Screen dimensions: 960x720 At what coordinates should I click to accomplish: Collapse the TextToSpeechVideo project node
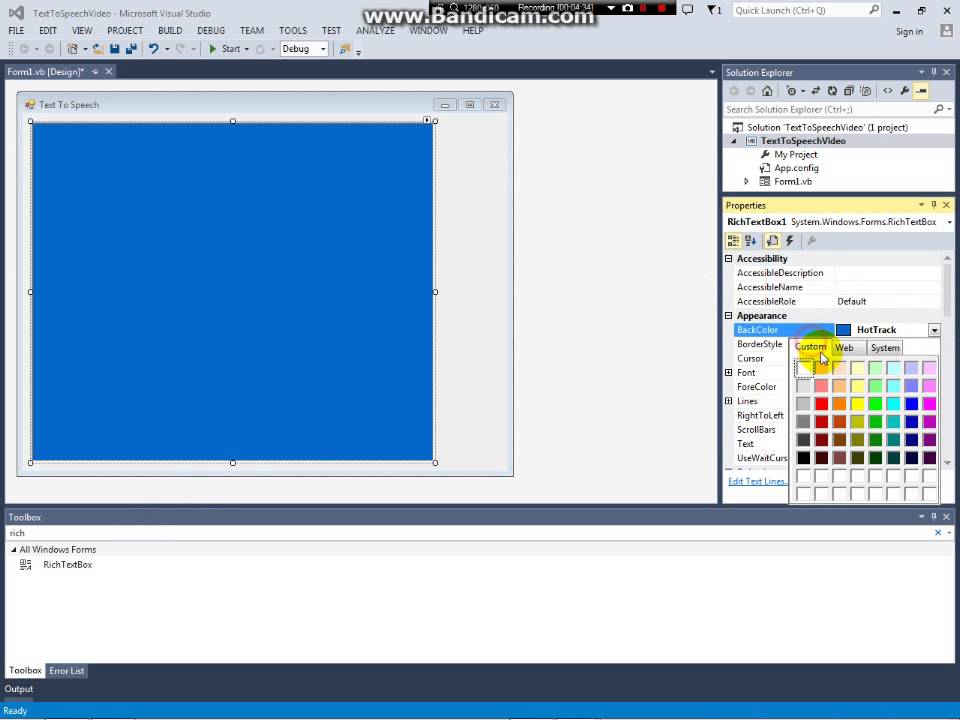coord(734,141)
